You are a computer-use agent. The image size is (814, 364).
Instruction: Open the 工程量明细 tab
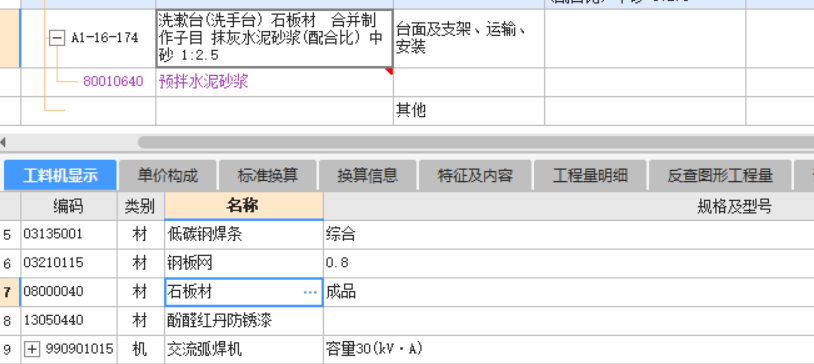click(x=590, y=176)
